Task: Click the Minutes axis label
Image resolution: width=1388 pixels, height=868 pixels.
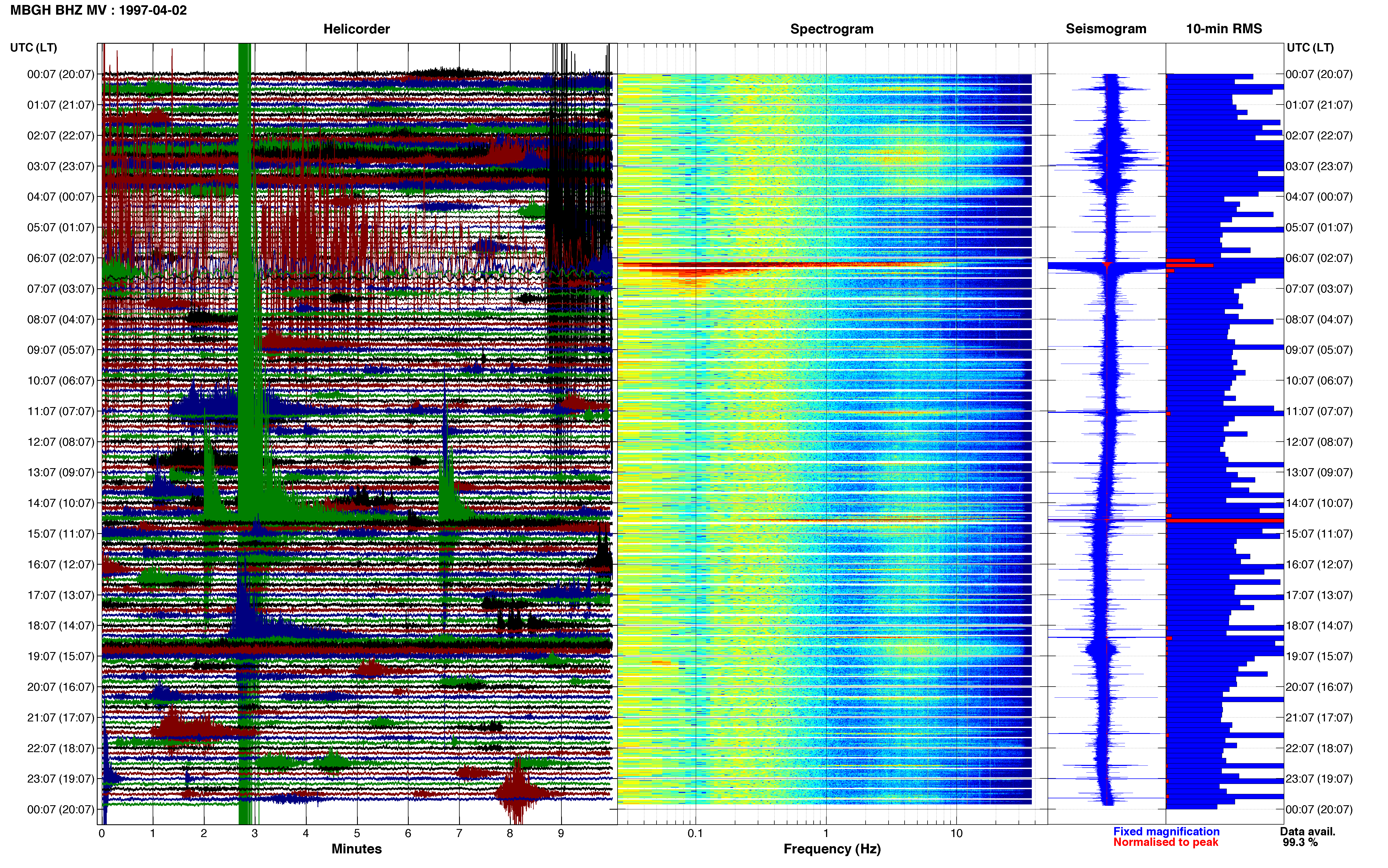Action: (356, 848)
